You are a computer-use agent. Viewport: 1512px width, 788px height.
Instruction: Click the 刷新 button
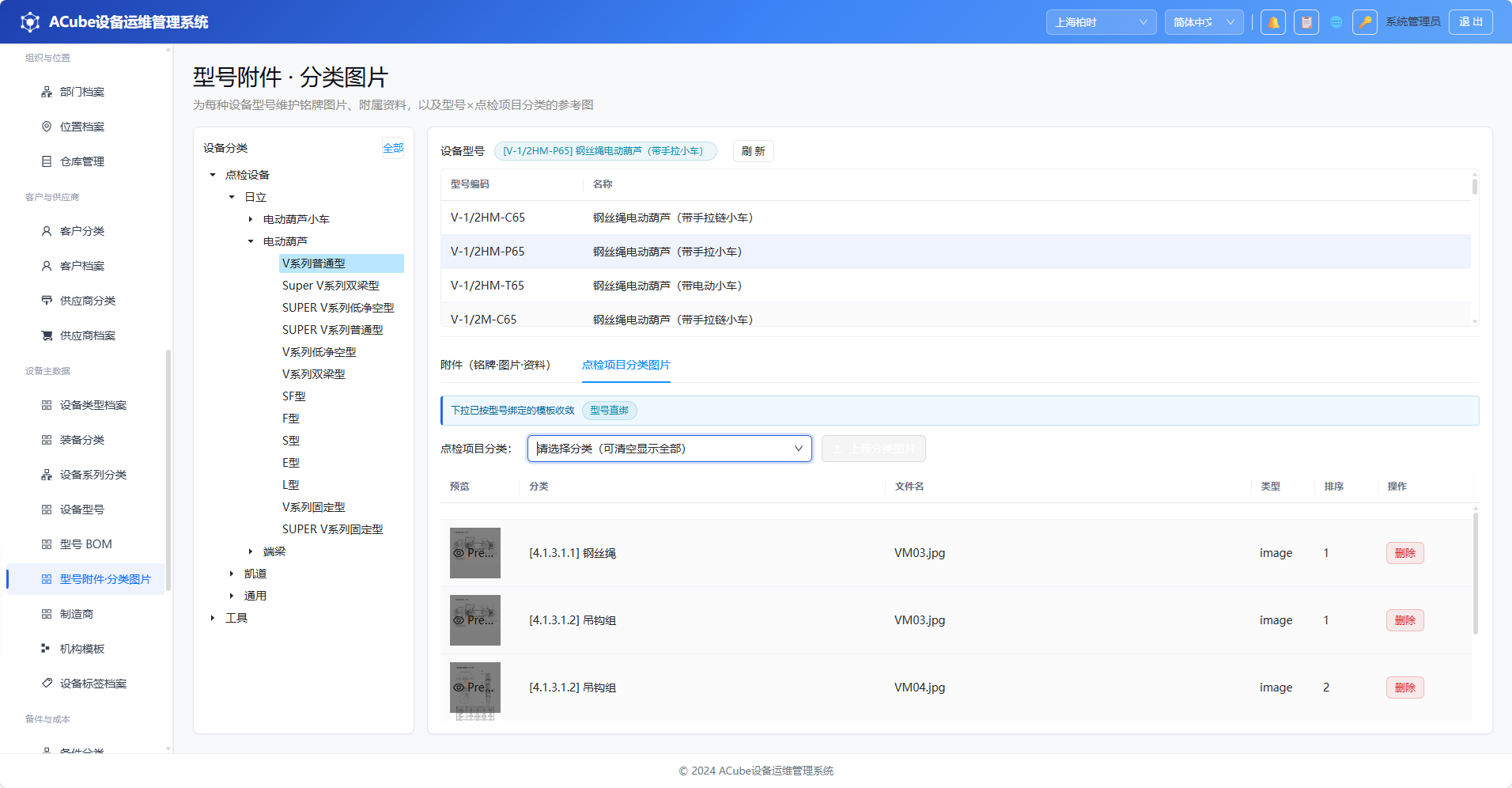pyautogui.click(x=754, y=151)
